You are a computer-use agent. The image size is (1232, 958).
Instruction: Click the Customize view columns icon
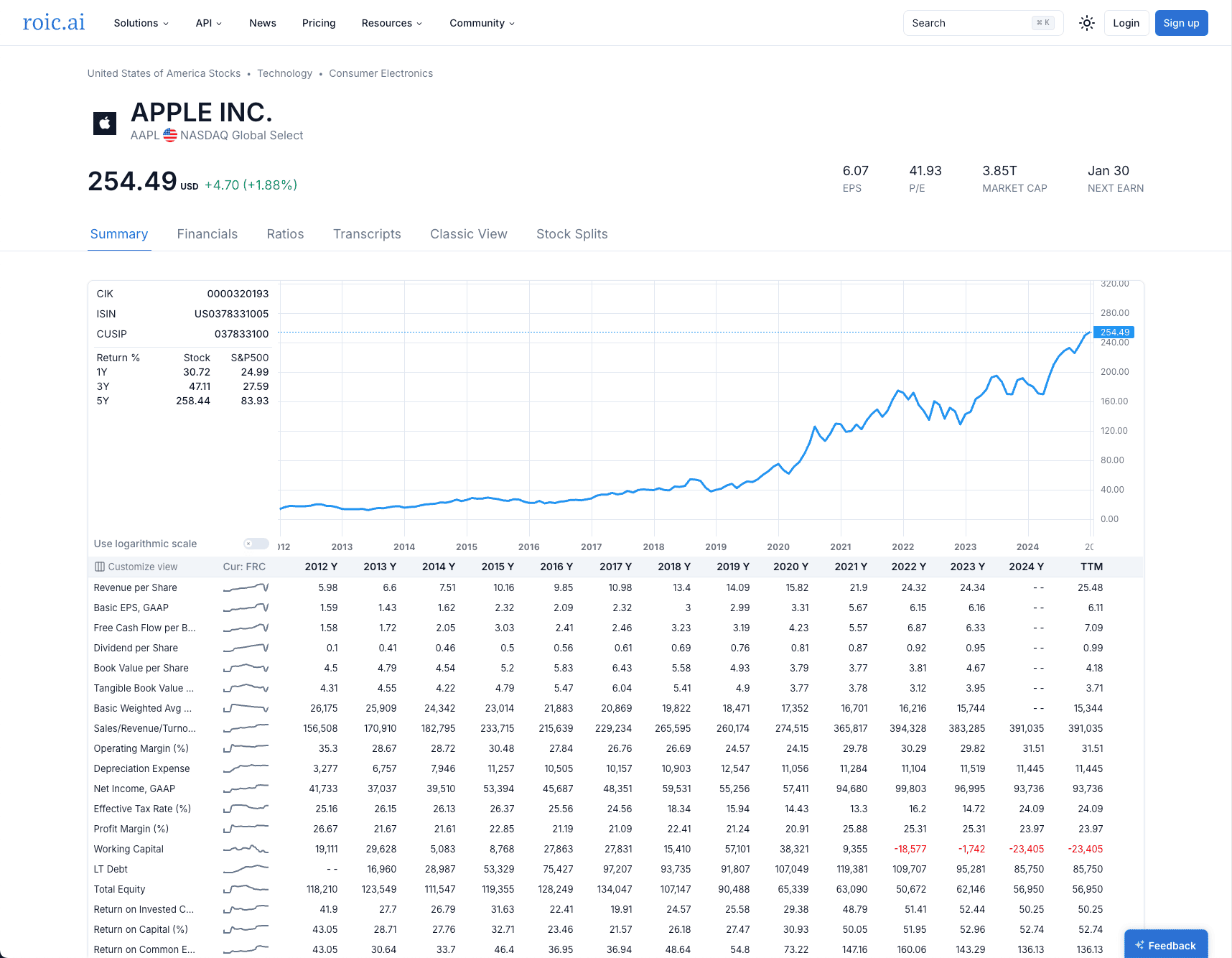click(100, 567)
